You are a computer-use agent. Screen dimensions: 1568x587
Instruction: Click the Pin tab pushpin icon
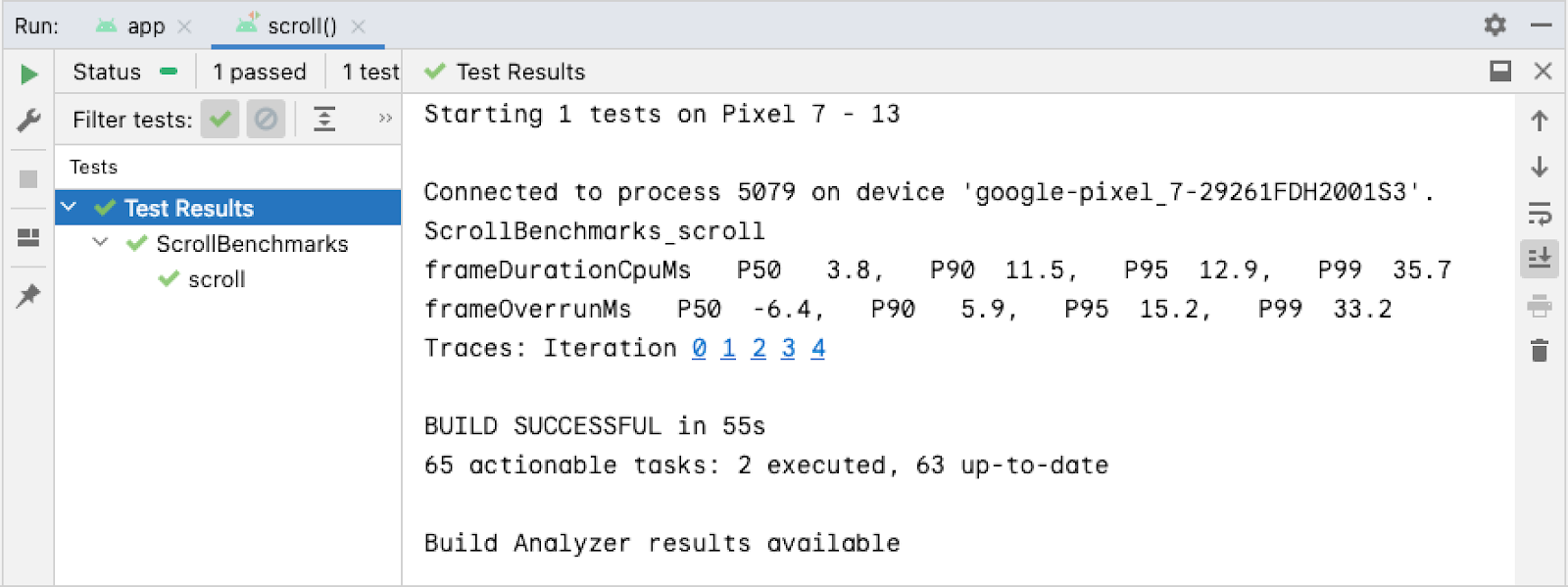[x=28, y=295]
